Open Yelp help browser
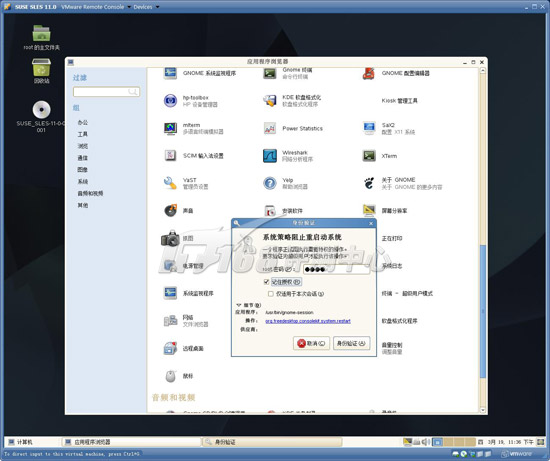 pos(270,183)
